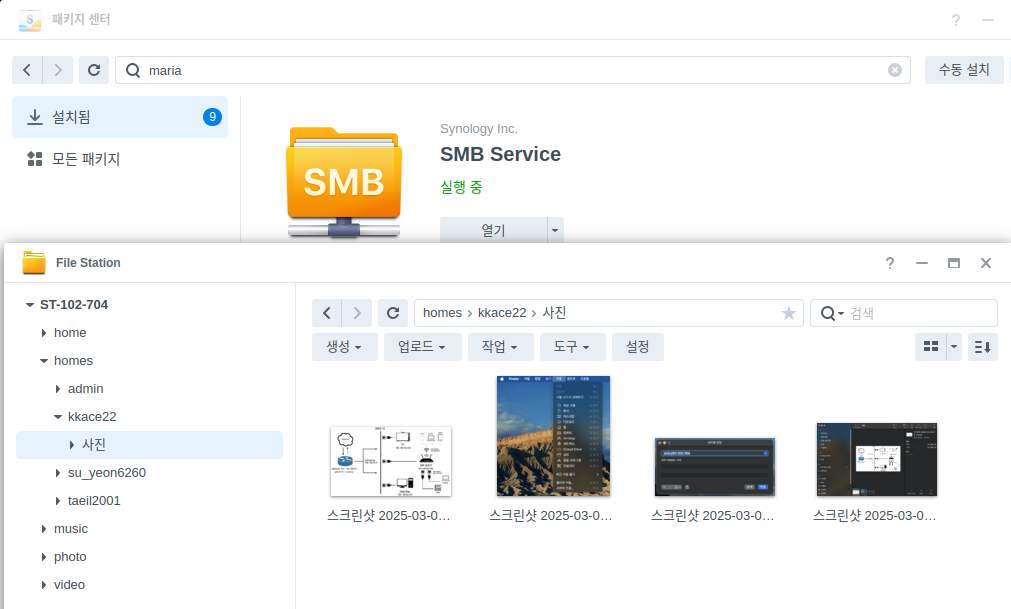This screenshot has width=1011, height=609.
Task: Expand the su_yeon6260 folder in tree
Action: (58, 473)
